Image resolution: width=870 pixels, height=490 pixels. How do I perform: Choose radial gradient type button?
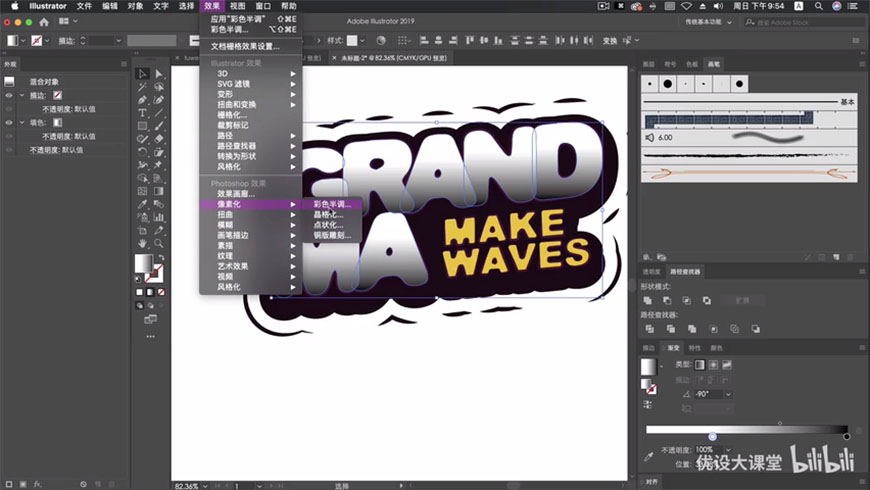coord(714,365)
